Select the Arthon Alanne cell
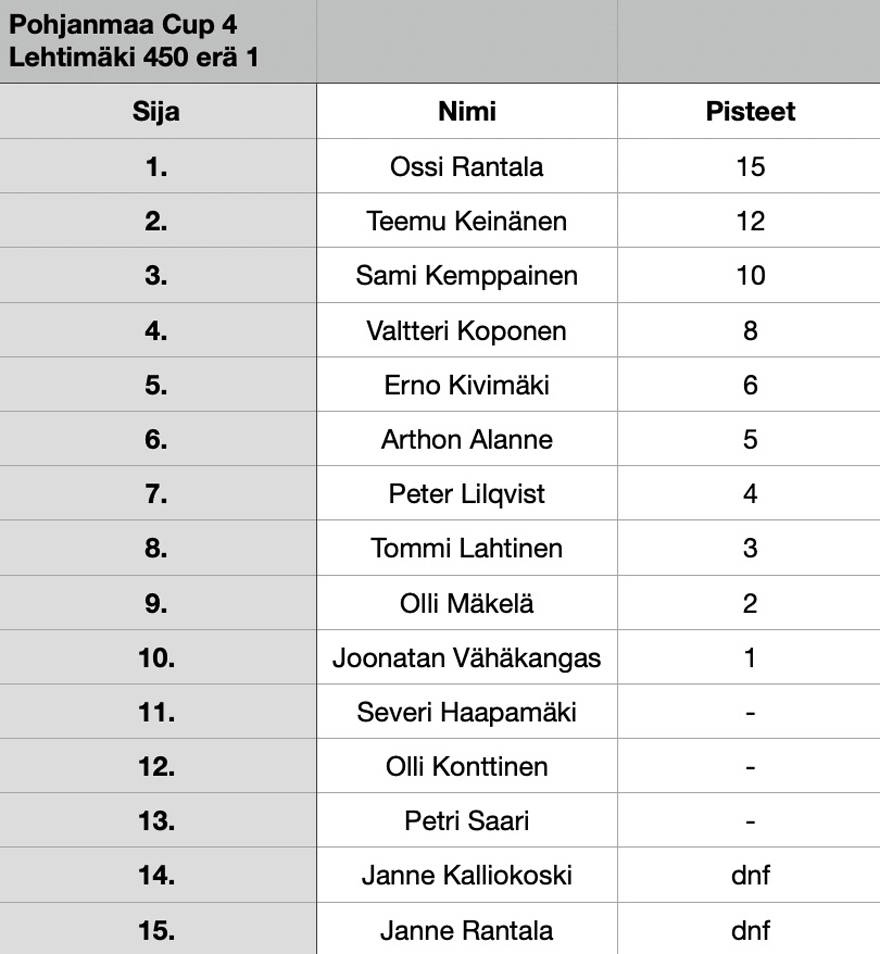This screenshot has height=954, width=880. click(x=467, y=439)
